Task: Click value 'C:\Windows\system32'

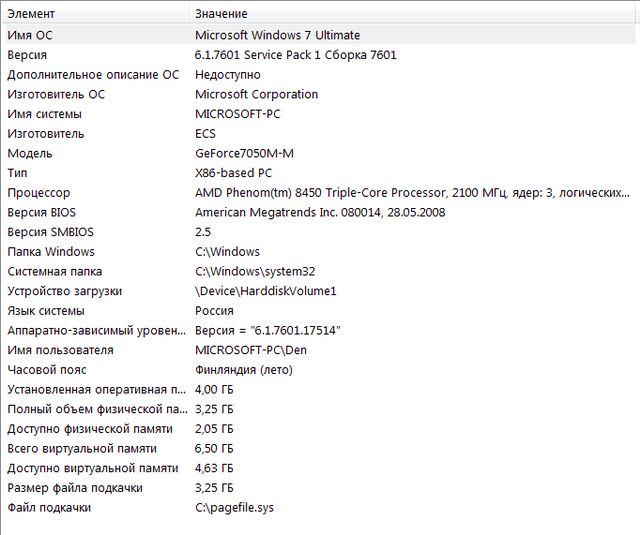Action: [255, 272]
